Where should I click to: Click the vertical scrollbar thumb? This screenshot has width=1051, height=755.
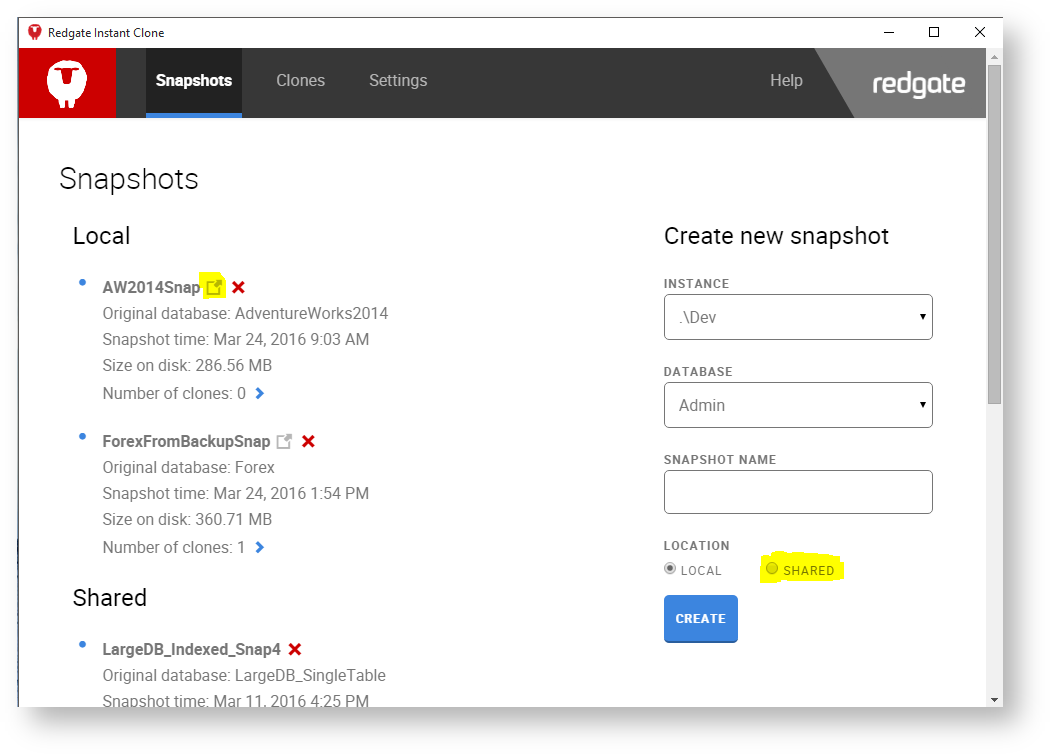(x=994, y=233)
